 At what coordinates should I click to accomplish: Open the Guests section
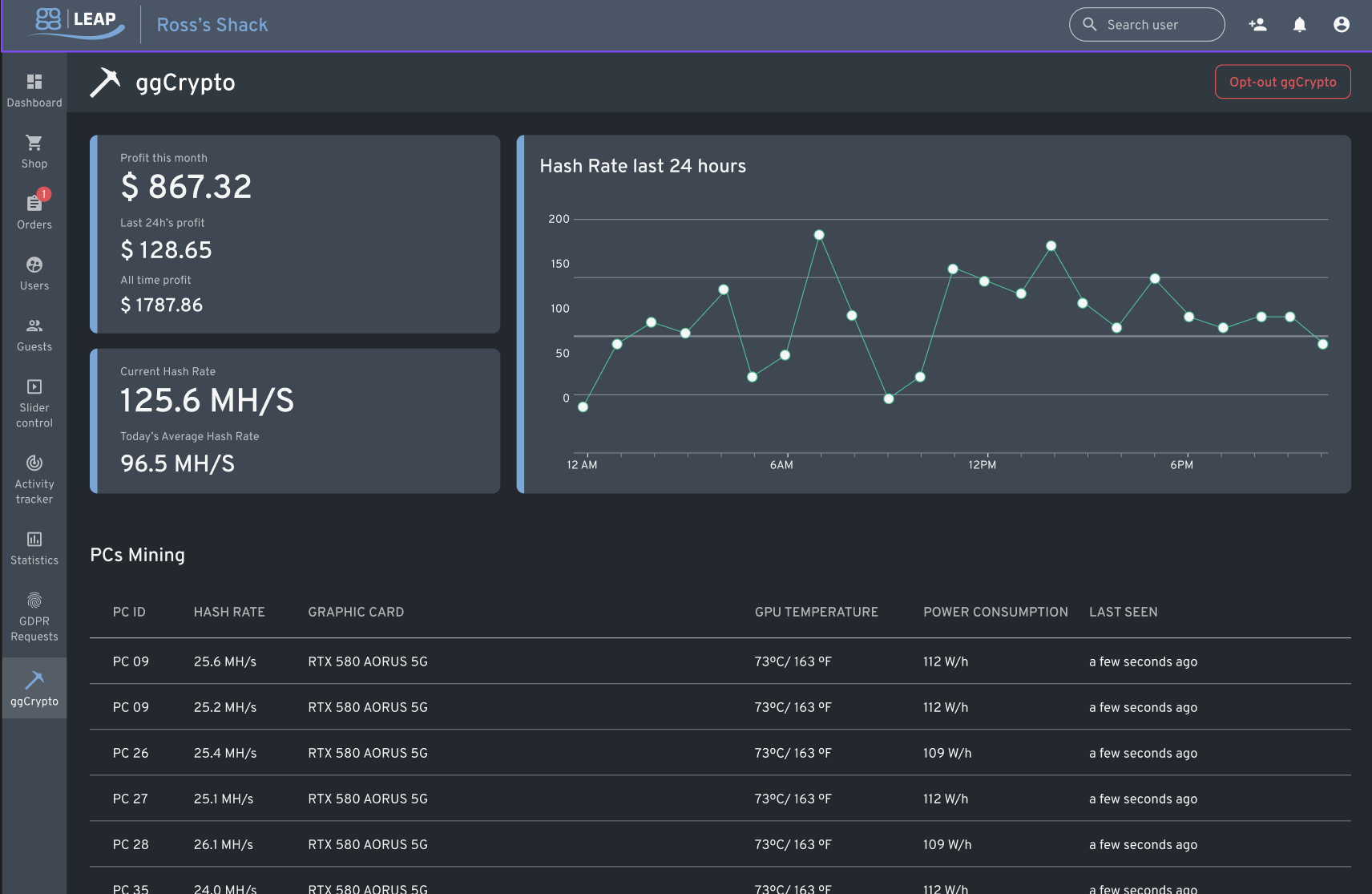34,332
